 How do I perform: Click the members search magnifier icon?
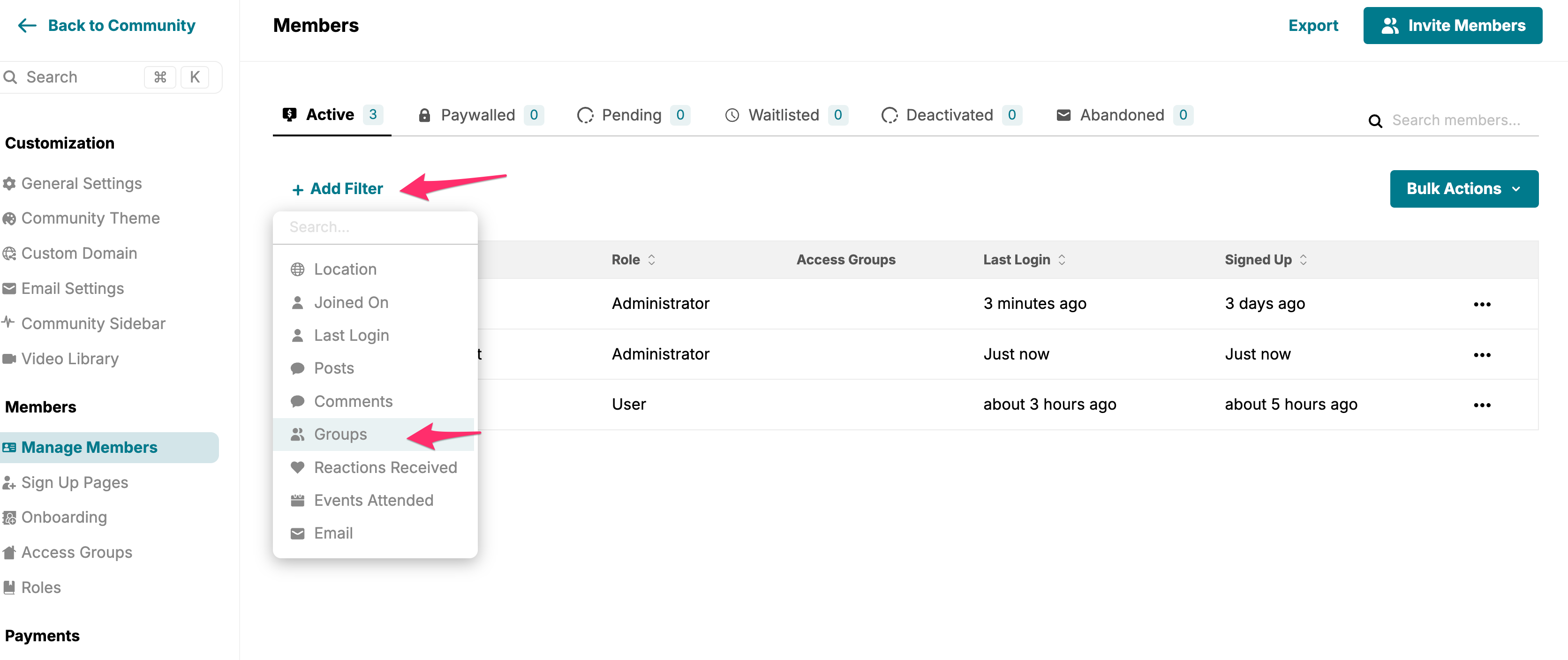pos(1375,121)
